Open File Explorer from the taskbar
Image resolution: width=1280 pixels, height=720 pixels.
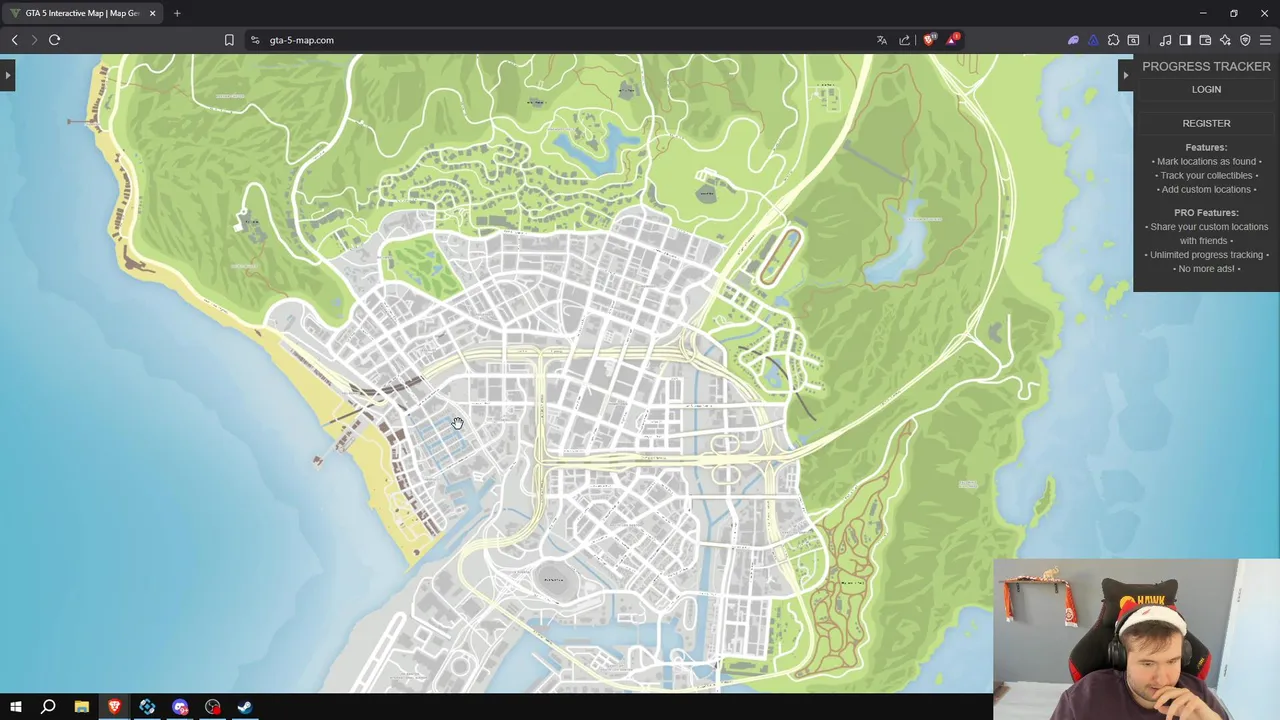pos(81,707)
